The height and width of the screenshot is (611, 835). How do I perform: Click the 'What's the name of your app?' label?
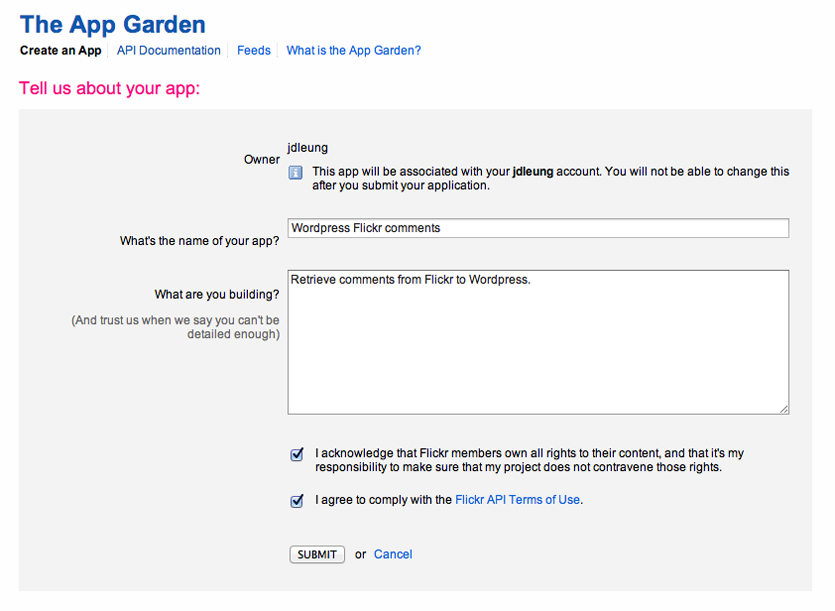click(x=199, y=241)
